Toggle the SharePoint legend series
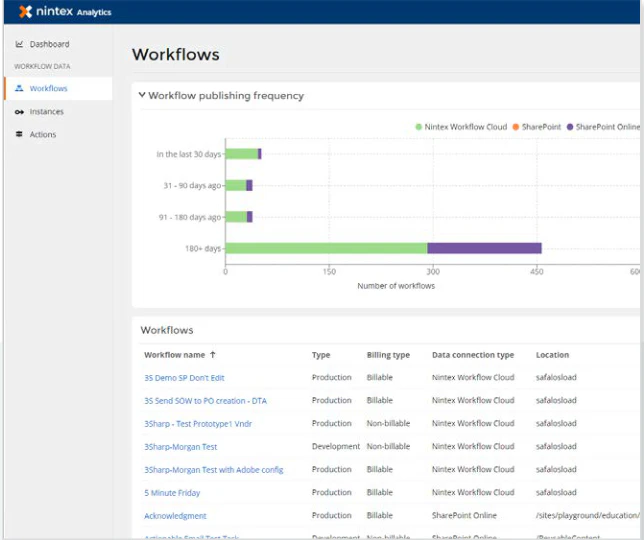Image resolution: width=644 pixels, height=540 pixels. (537, 127)
